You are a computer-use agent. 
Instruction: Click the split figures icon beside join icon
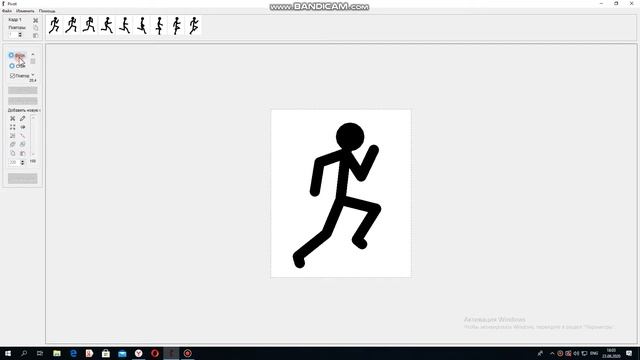click(22, 144)
